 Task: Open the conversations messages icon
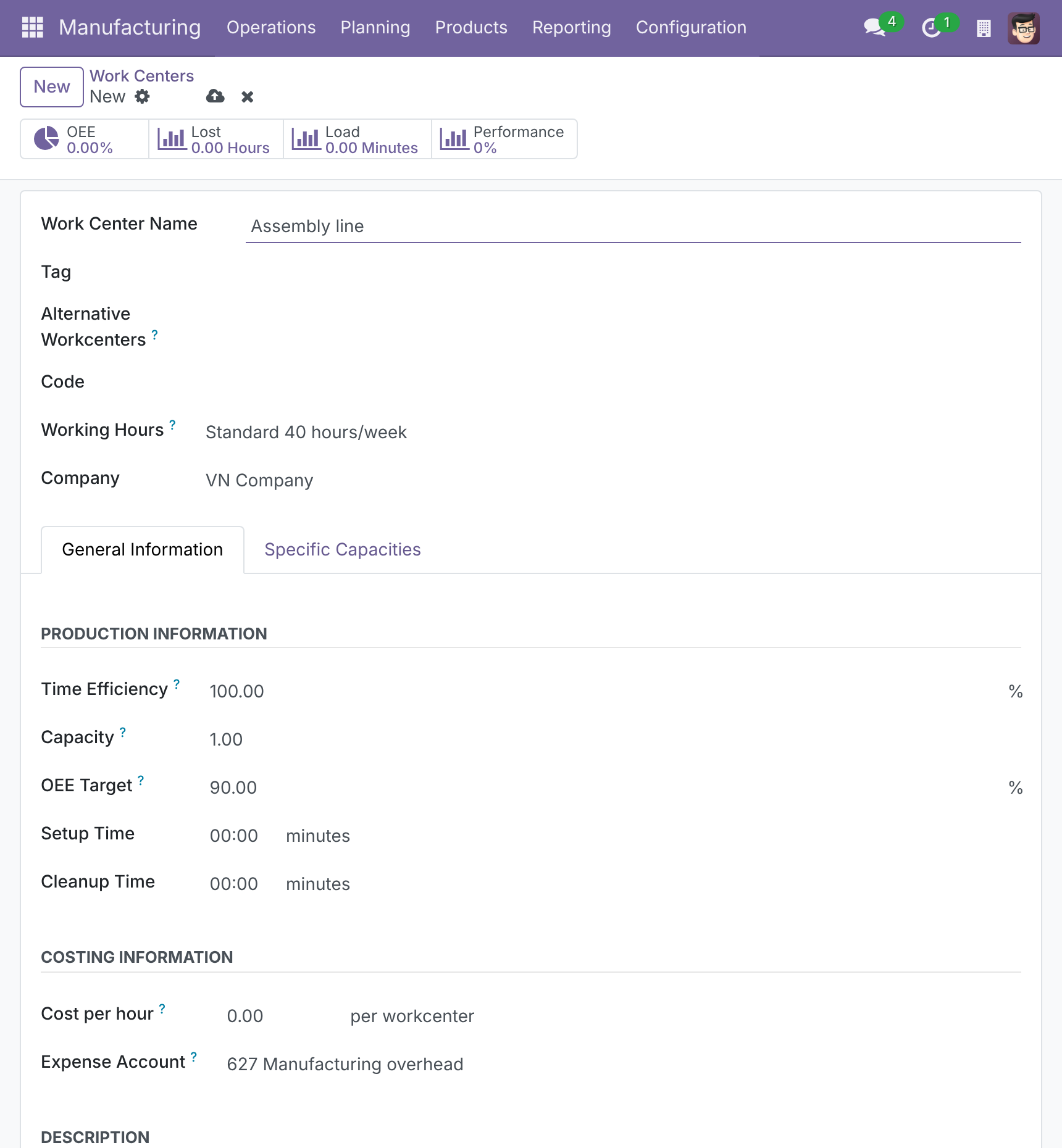point(874,28)
